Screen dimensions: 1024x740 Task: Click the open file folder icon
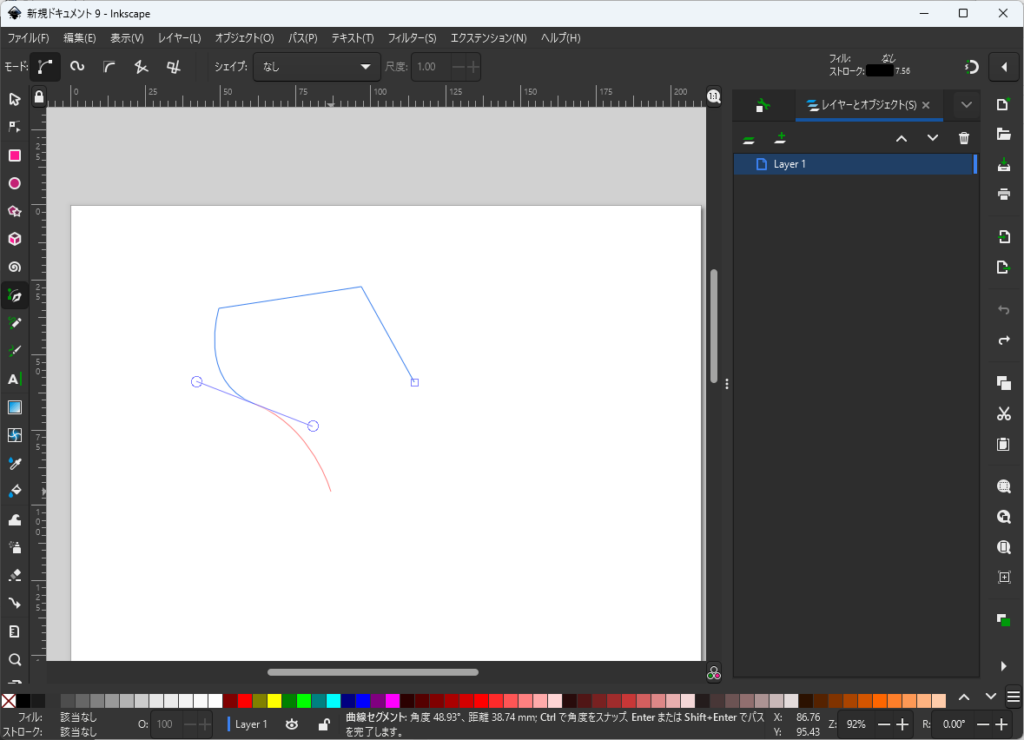pos(1004,135)
